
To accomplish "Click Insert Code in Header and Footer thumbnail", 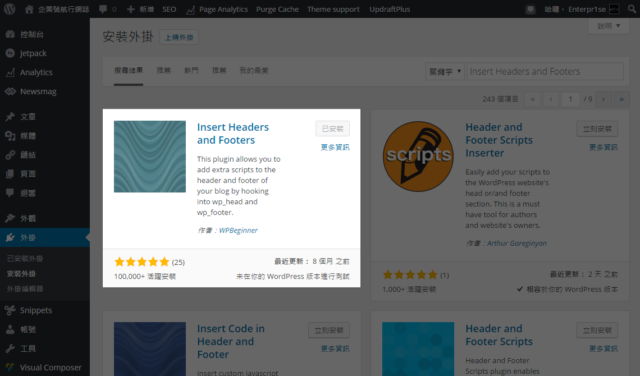I will pyautogui.click(x=150, y=349).
